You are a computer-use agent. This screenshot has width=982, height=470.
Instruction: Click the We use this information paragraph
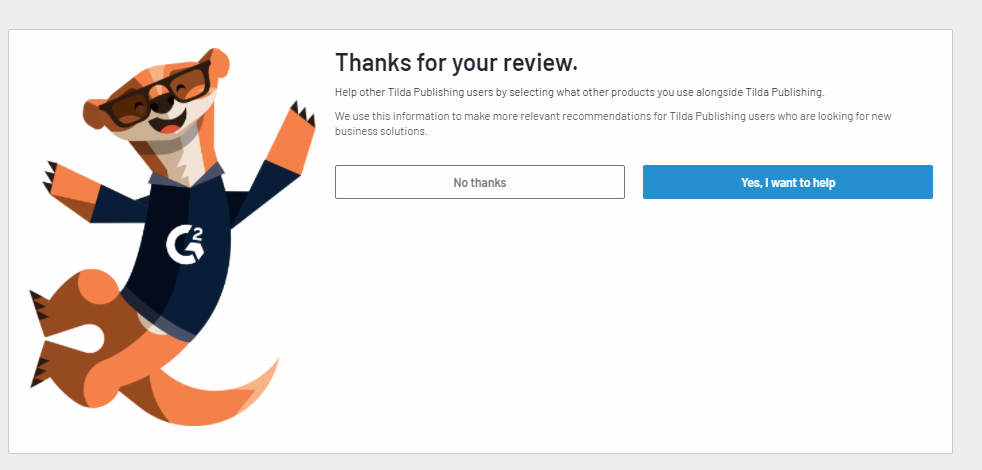613,124
